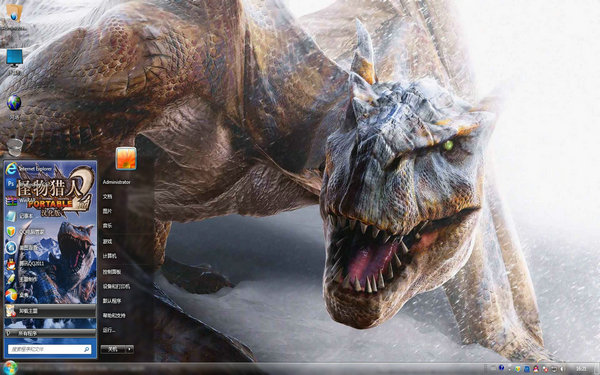The height and width of the screenshot is (375, 600).
Task: Expand All Programs (所有程序) list
Action: (50, 333)
